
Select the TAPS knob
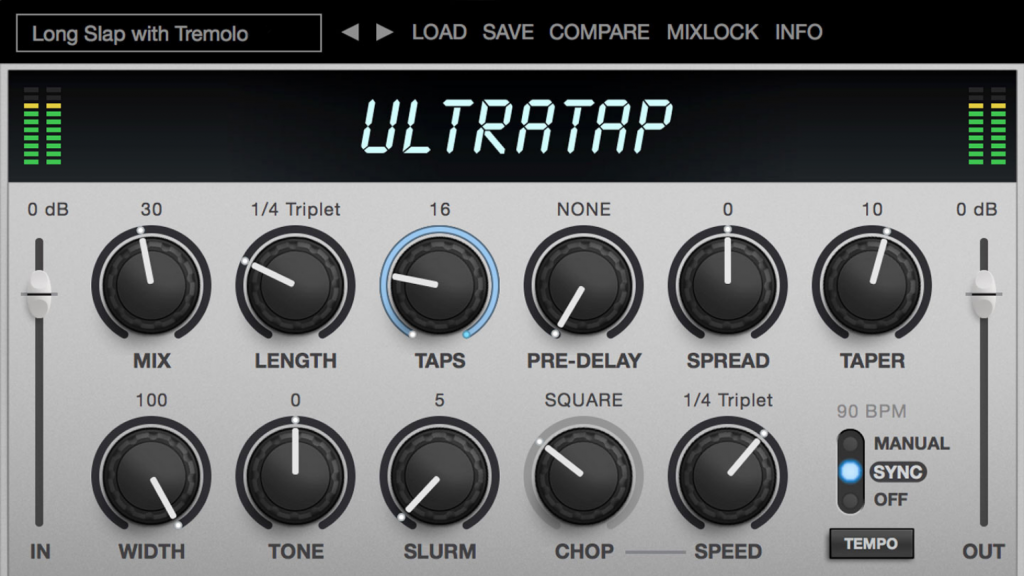[x=440, y=283]
